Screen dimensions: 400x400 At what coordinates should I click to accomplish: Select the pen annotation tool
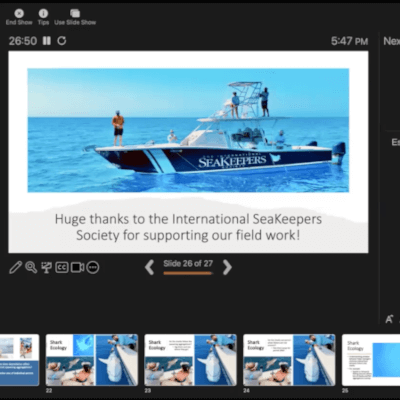coord(15,267)
